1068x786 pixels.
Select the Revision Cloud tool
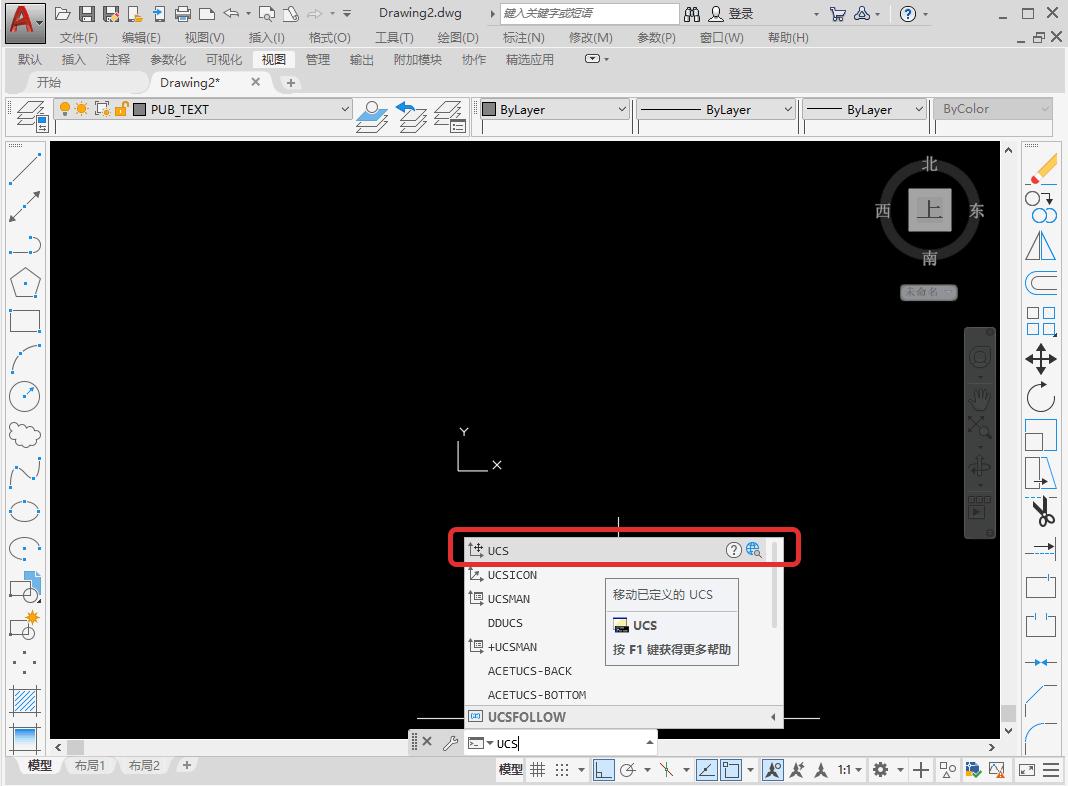coord(25,435)
